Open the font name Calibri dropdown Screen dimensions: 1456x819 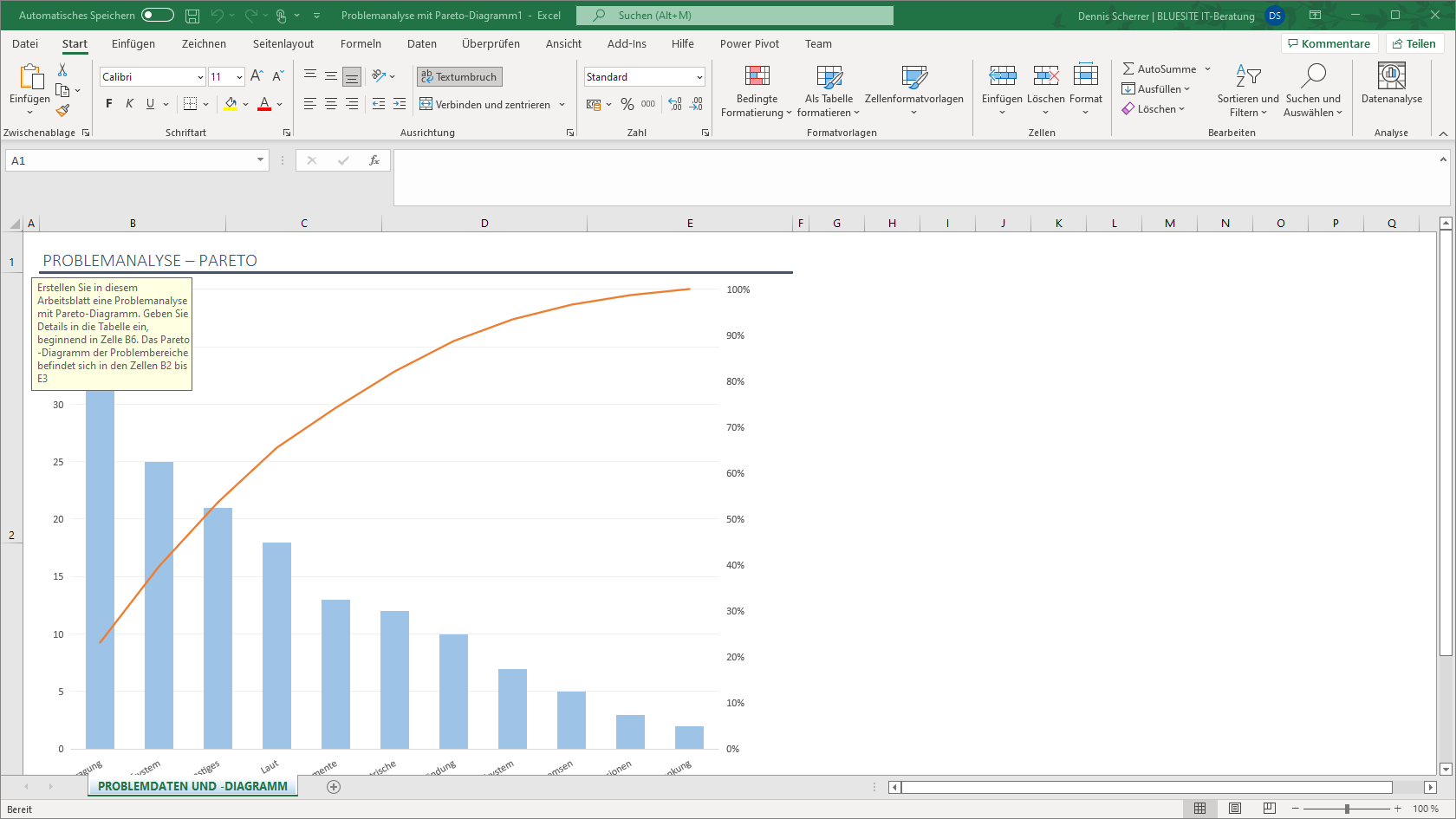tap(200, 77)
